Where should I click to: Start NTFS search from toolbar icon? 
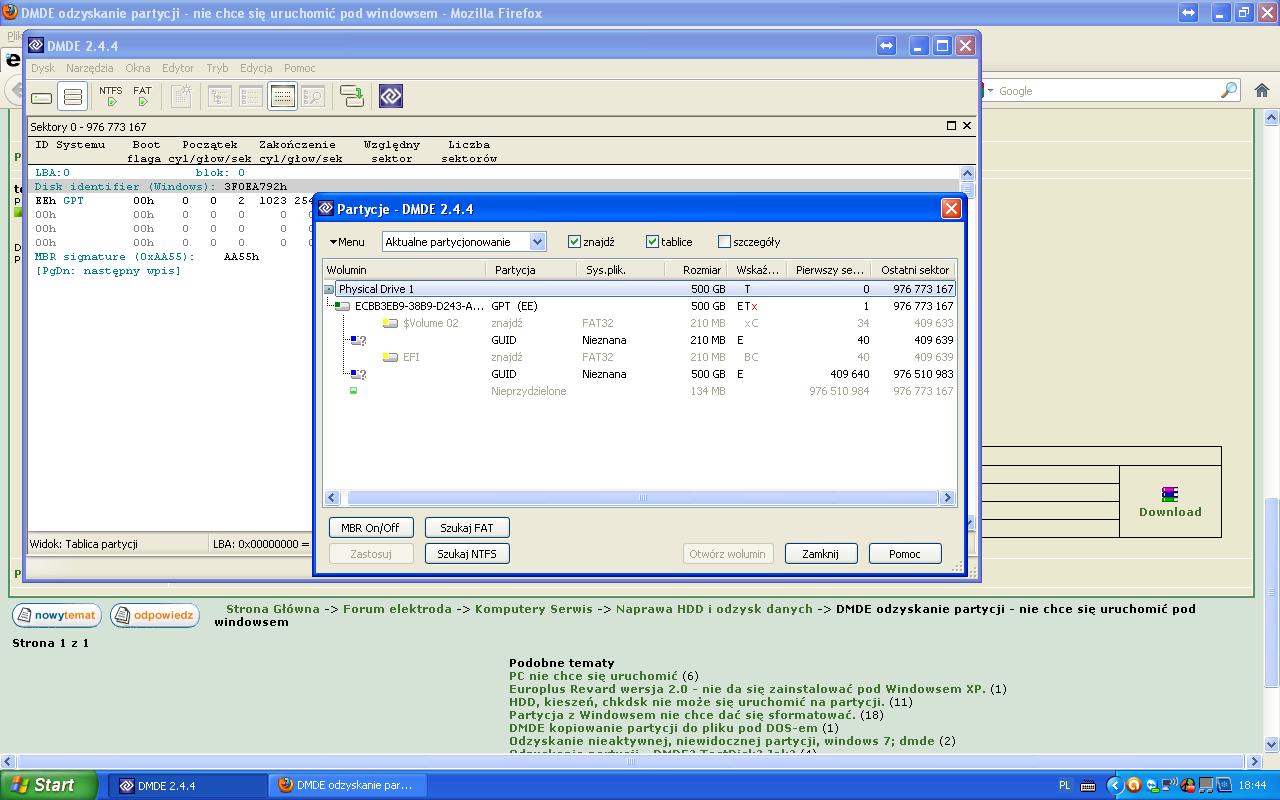(x=111, y=96)
